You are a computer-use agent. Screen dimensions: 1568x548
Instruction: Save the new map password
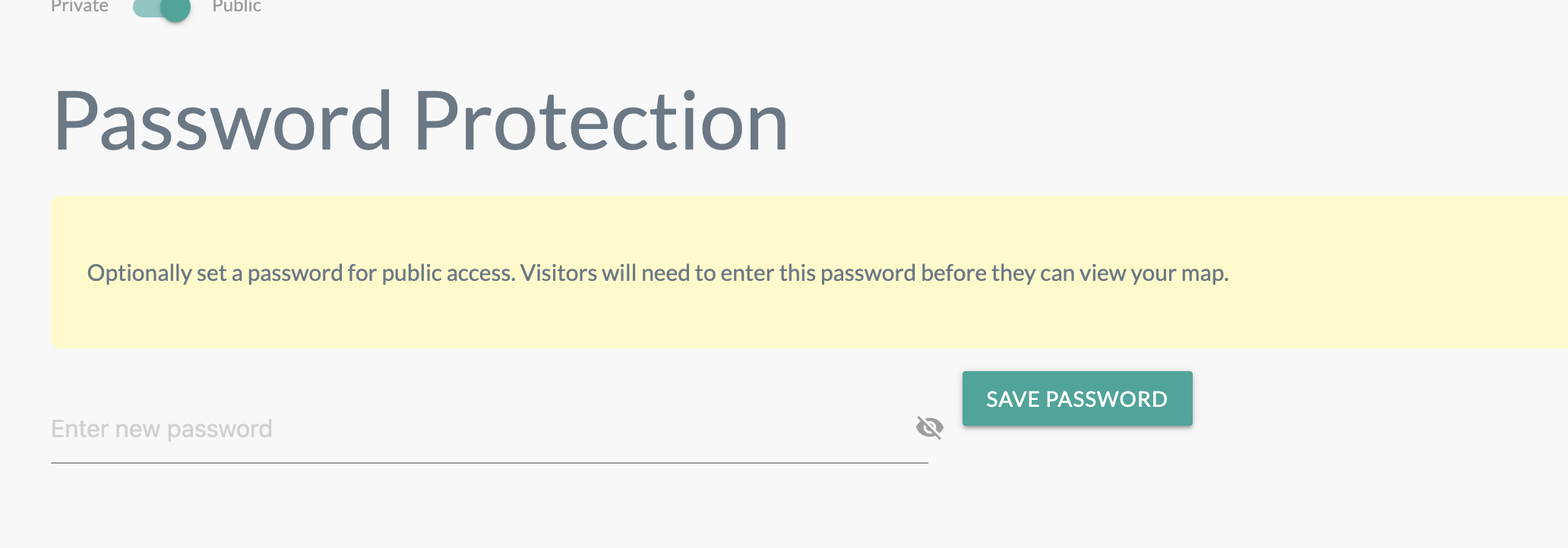1076,398
